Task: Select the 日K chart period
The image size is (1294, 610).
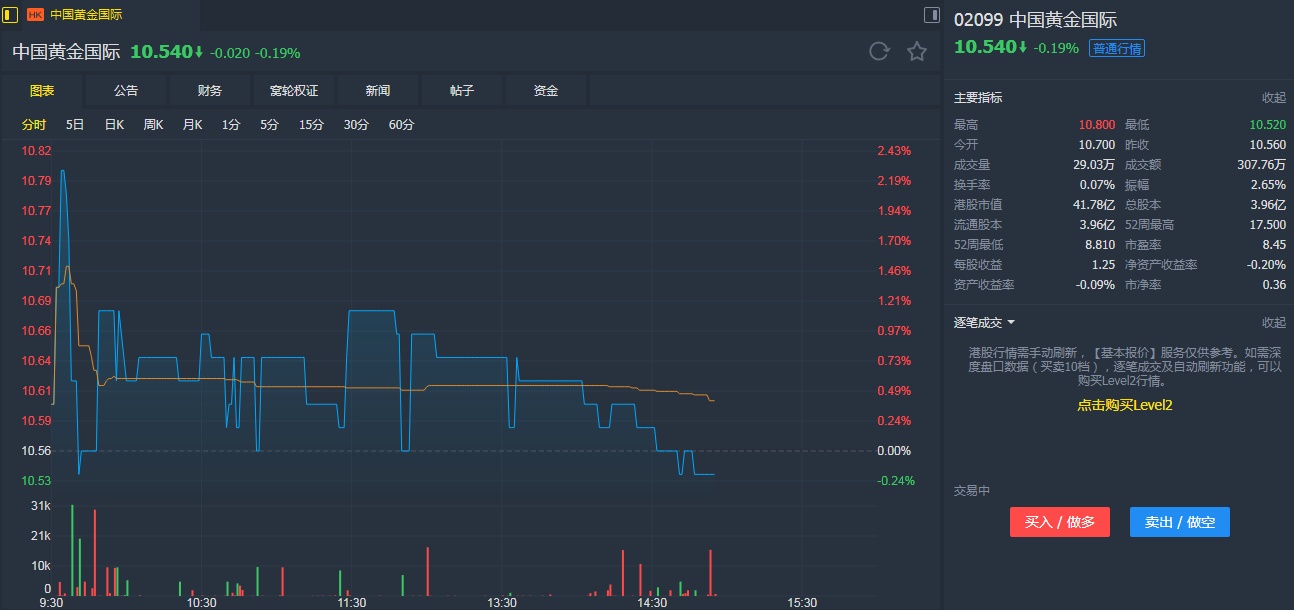Action: coord(114,125)
